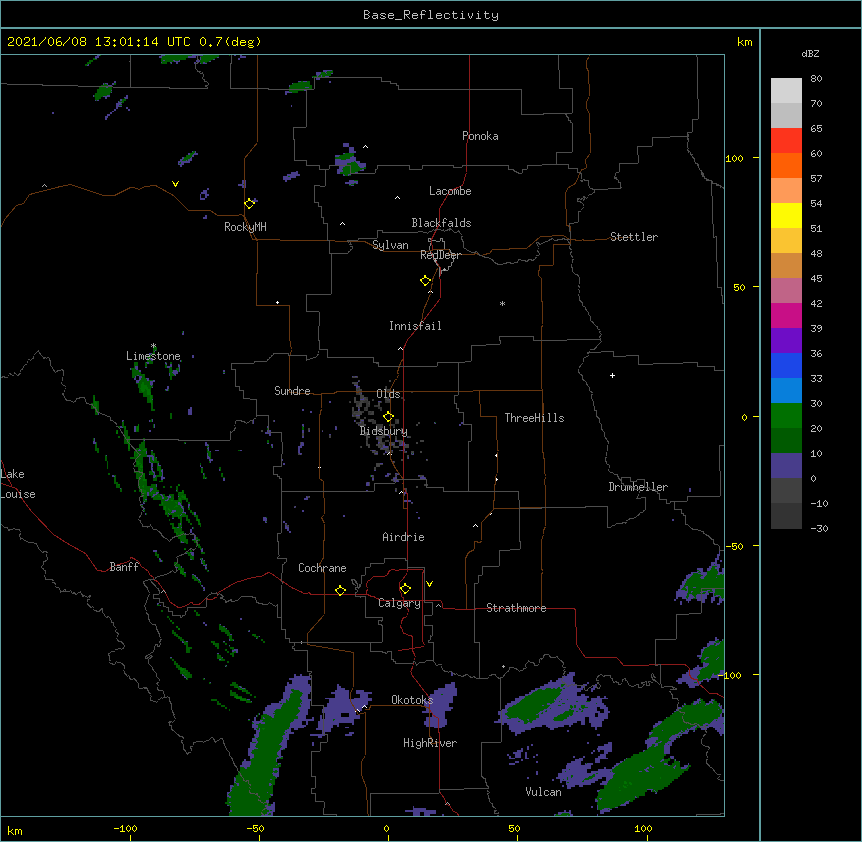Click the Okotoks town label

point(412,700)
